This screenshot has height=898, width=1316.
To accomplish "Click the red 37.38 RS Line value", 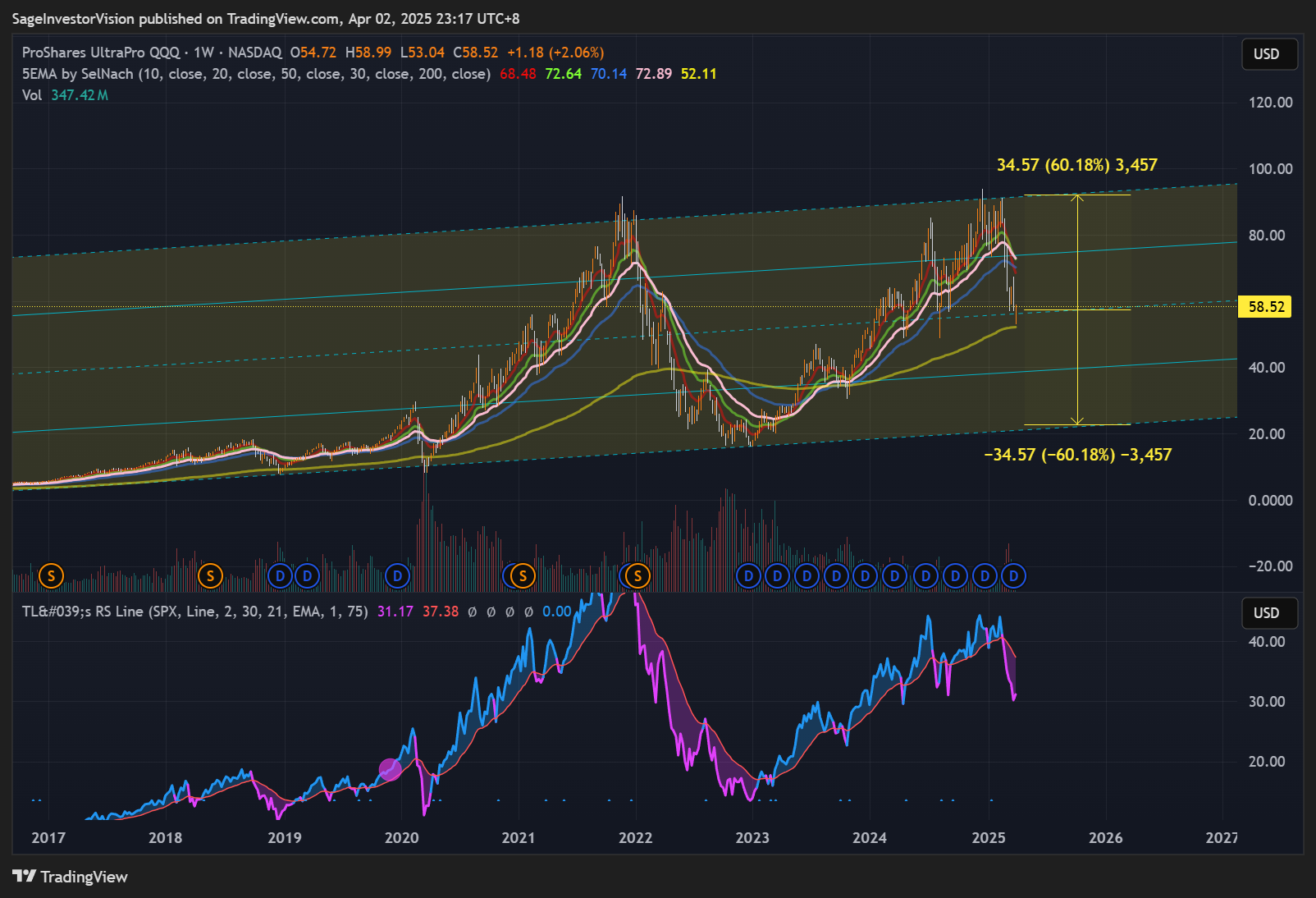I will [x=441, y=612].
